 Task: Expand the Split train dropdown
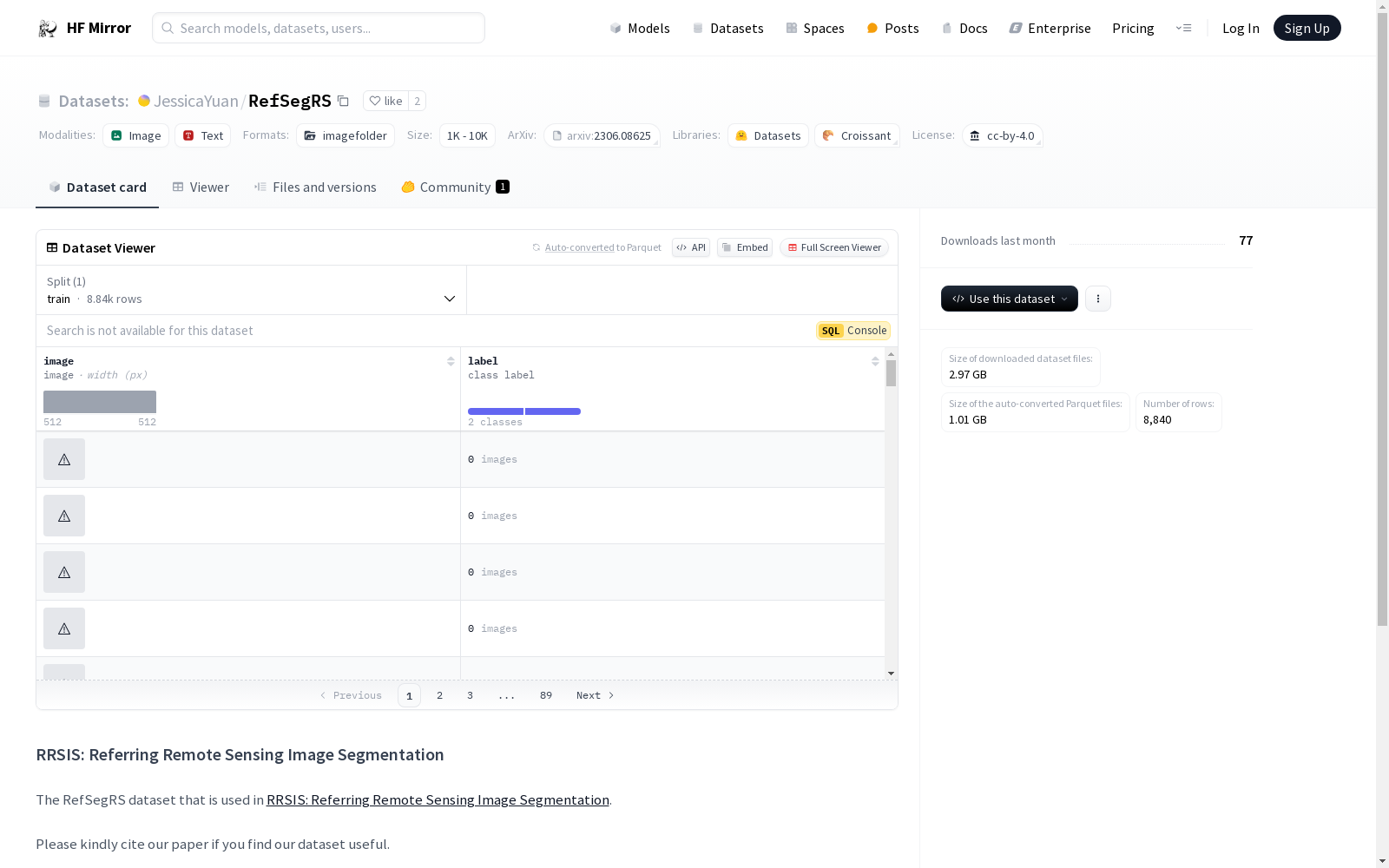pos(251,290)
